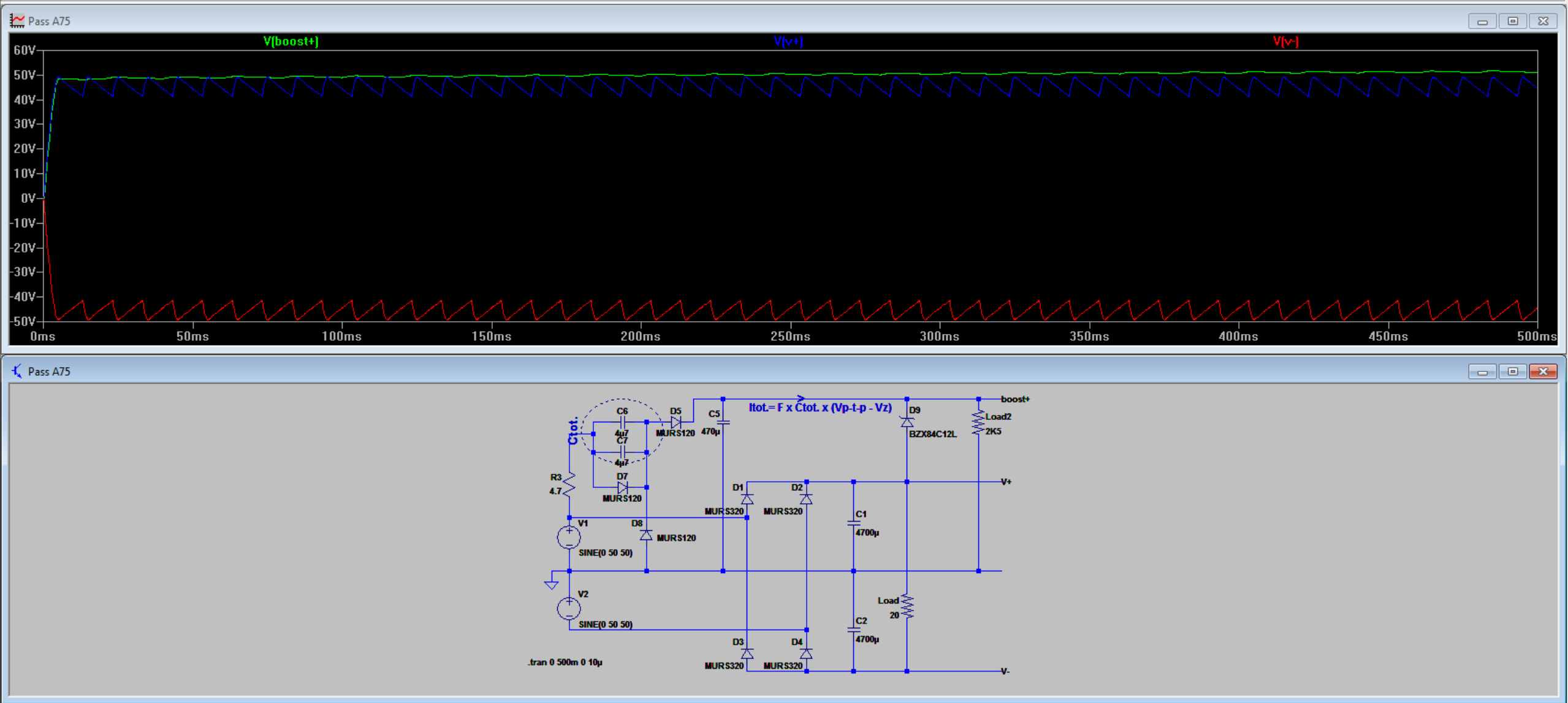The height and width of the screenshot is (703, 1568).
Task: Click the 4.7 value of R3
Action: pos(555,492)
